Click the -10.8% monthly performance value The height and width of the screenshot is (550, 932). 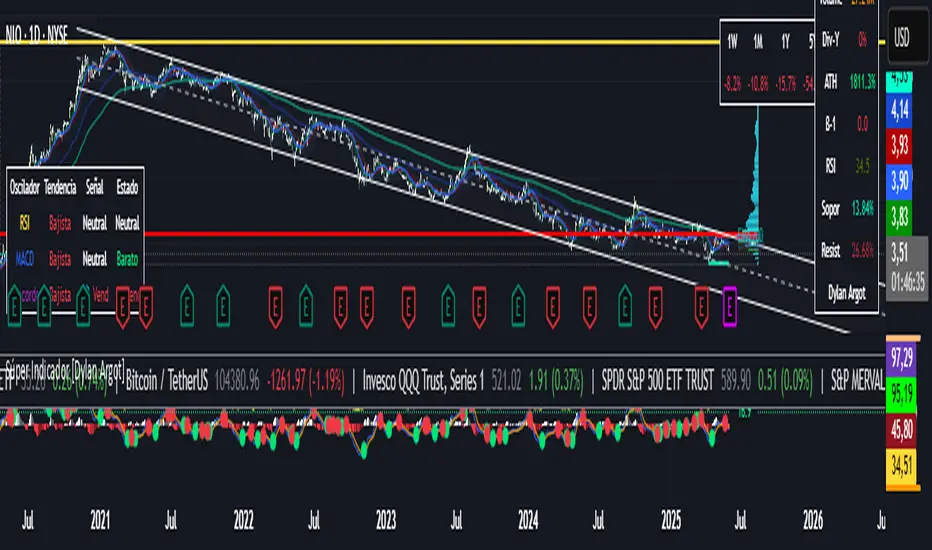[x=758, y=84]
